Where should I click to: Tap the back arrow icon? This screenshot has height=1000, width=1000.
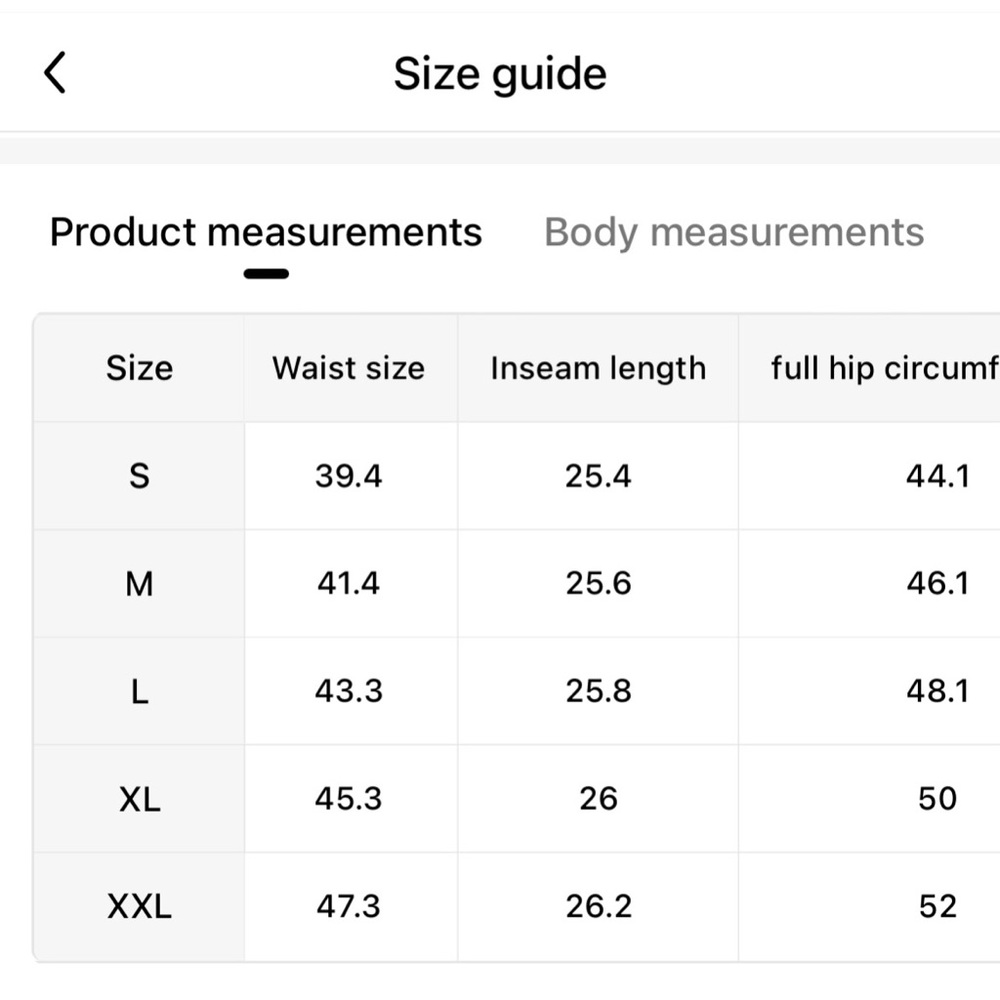pos(54,73)
